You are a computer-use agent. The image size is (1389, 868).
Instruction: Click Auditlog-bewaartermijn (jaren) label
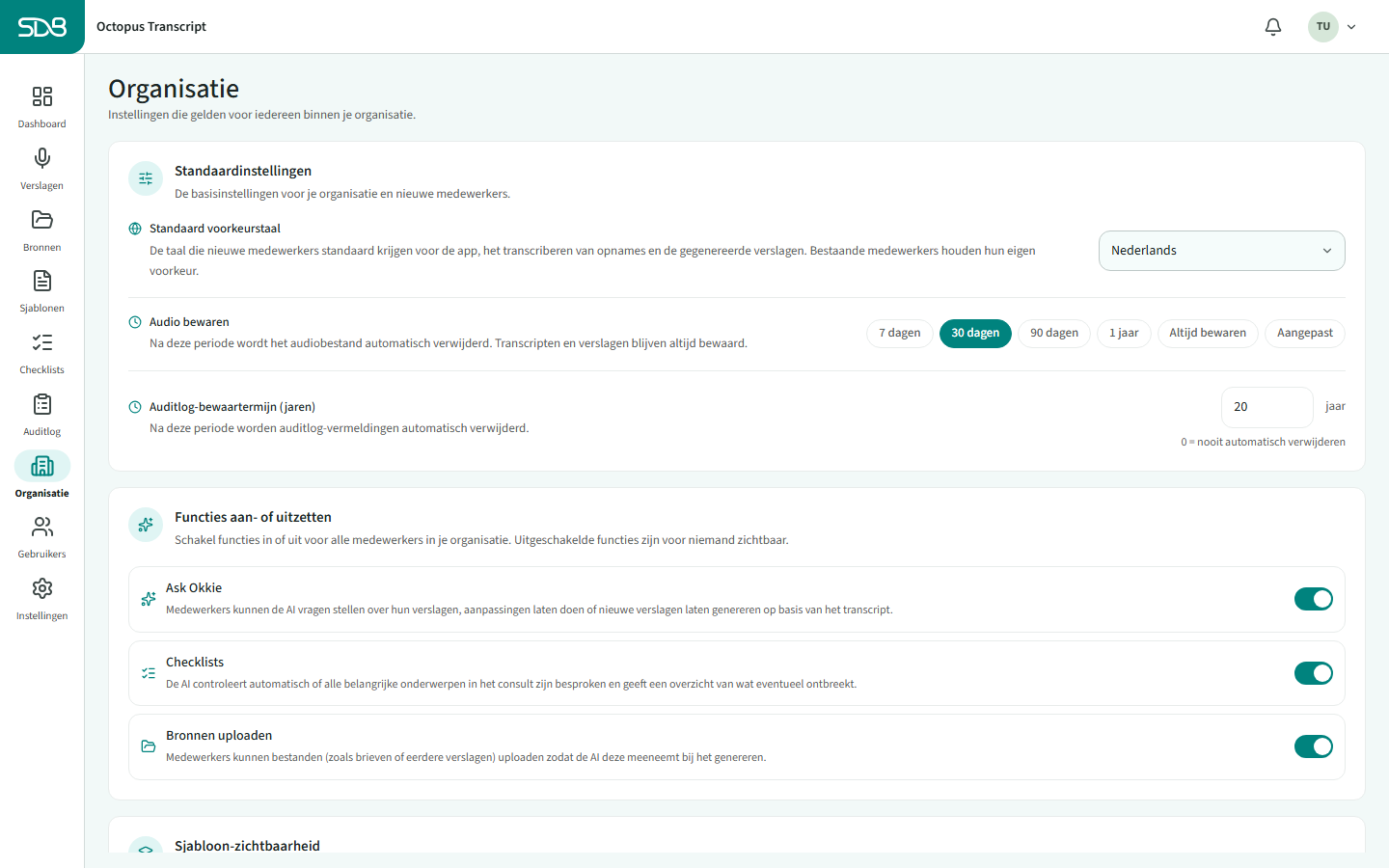[232, 407]
